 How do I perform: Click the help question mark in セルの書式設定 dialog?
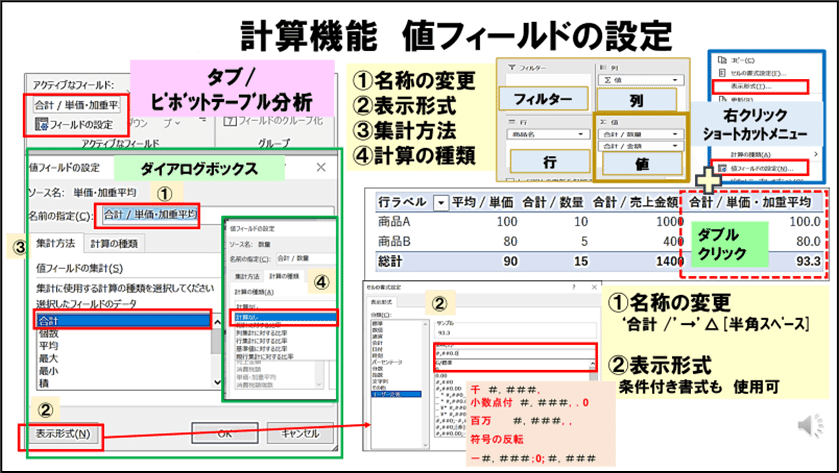pos(574,287)
